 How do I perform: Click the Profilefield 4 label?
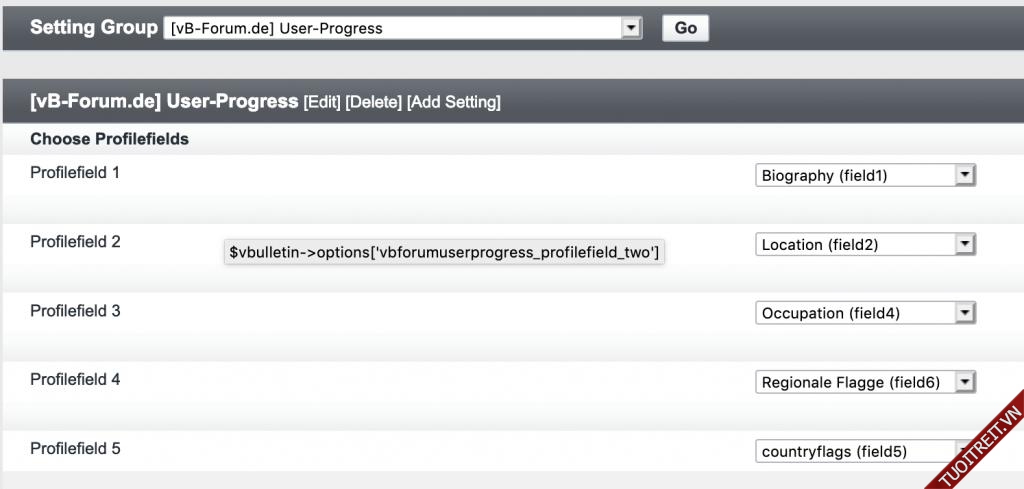75,380
